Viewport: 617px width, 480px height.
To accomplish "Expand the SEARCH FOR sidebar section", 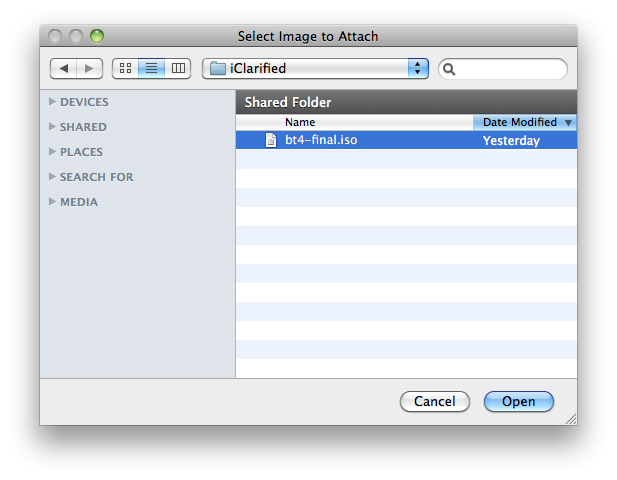I will [52, 177].
